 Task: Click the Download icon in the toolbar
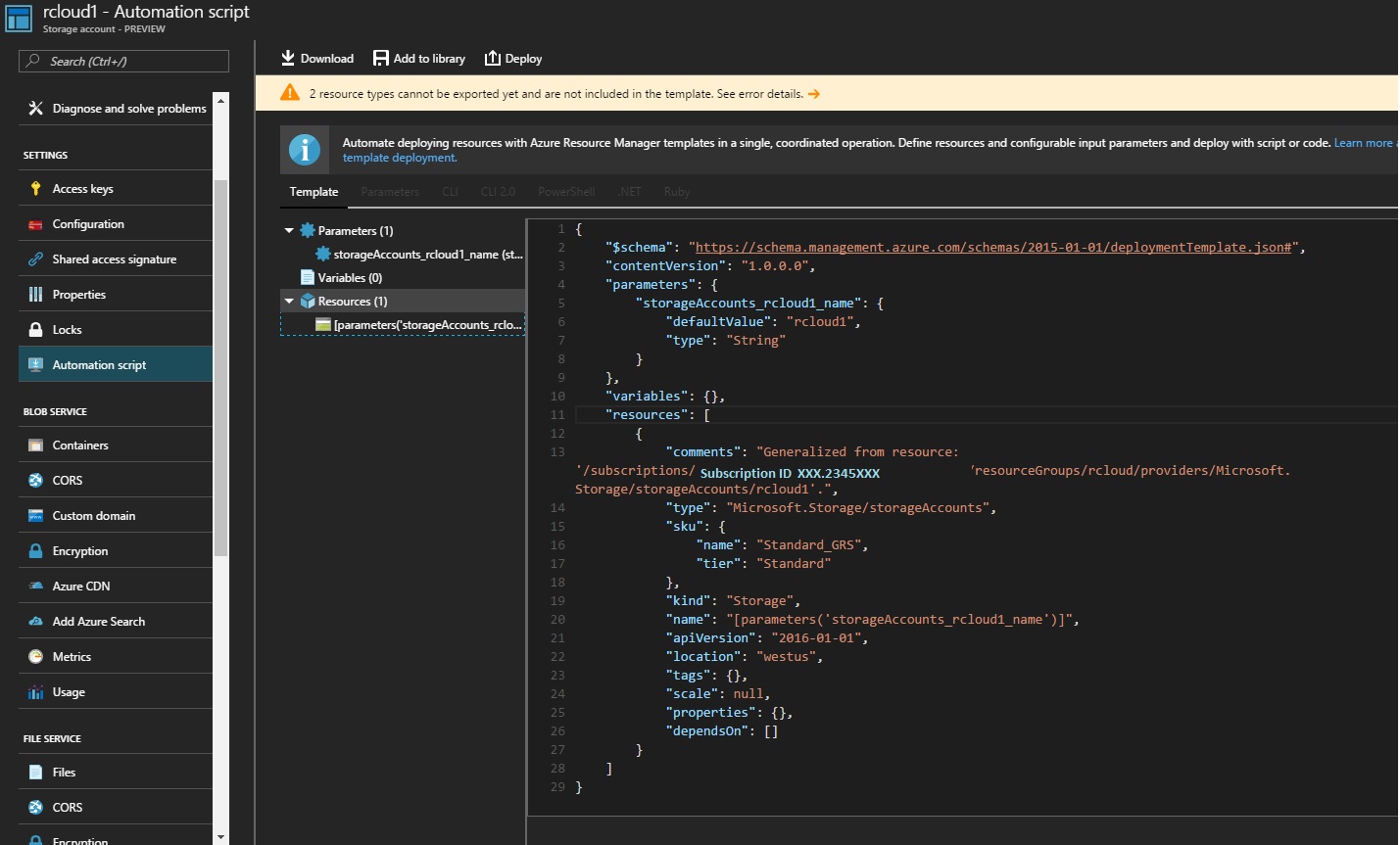287,58
